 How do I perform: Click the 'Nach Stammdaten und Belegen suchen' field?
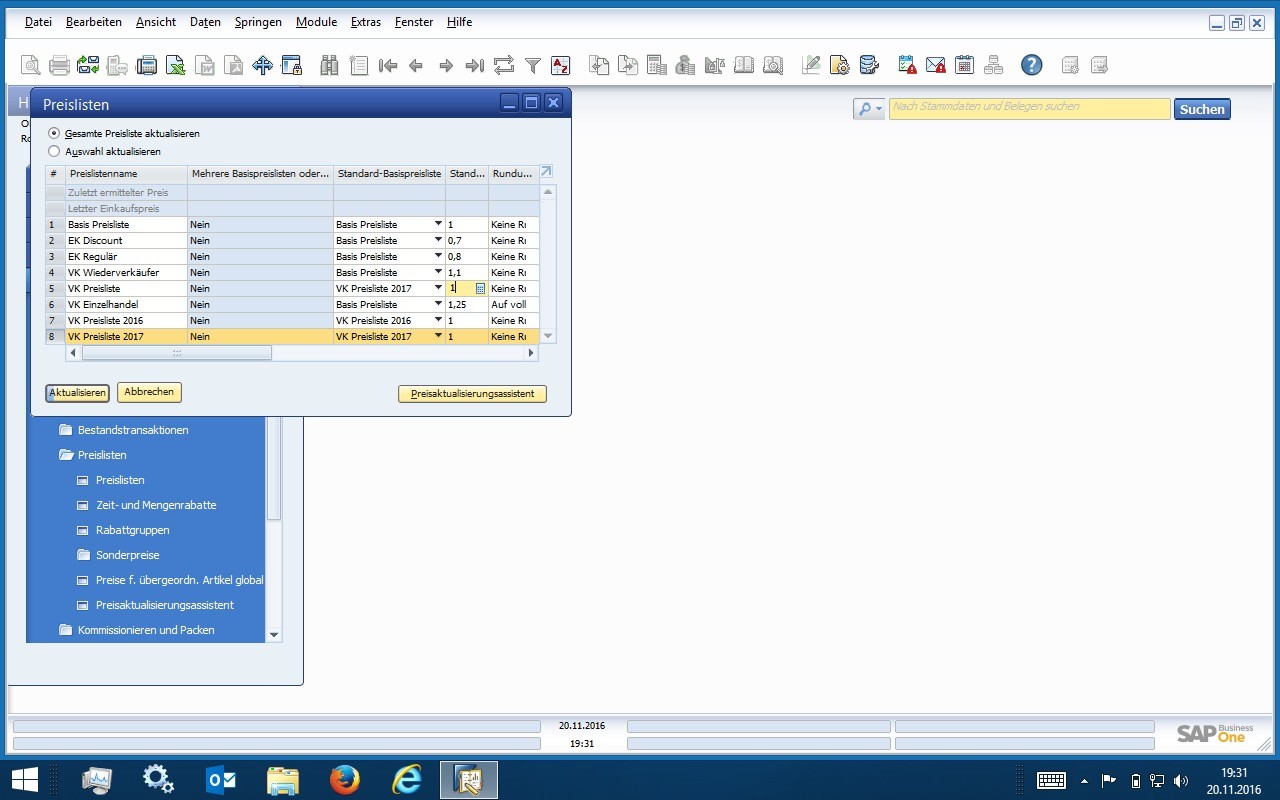[1029, 109]
